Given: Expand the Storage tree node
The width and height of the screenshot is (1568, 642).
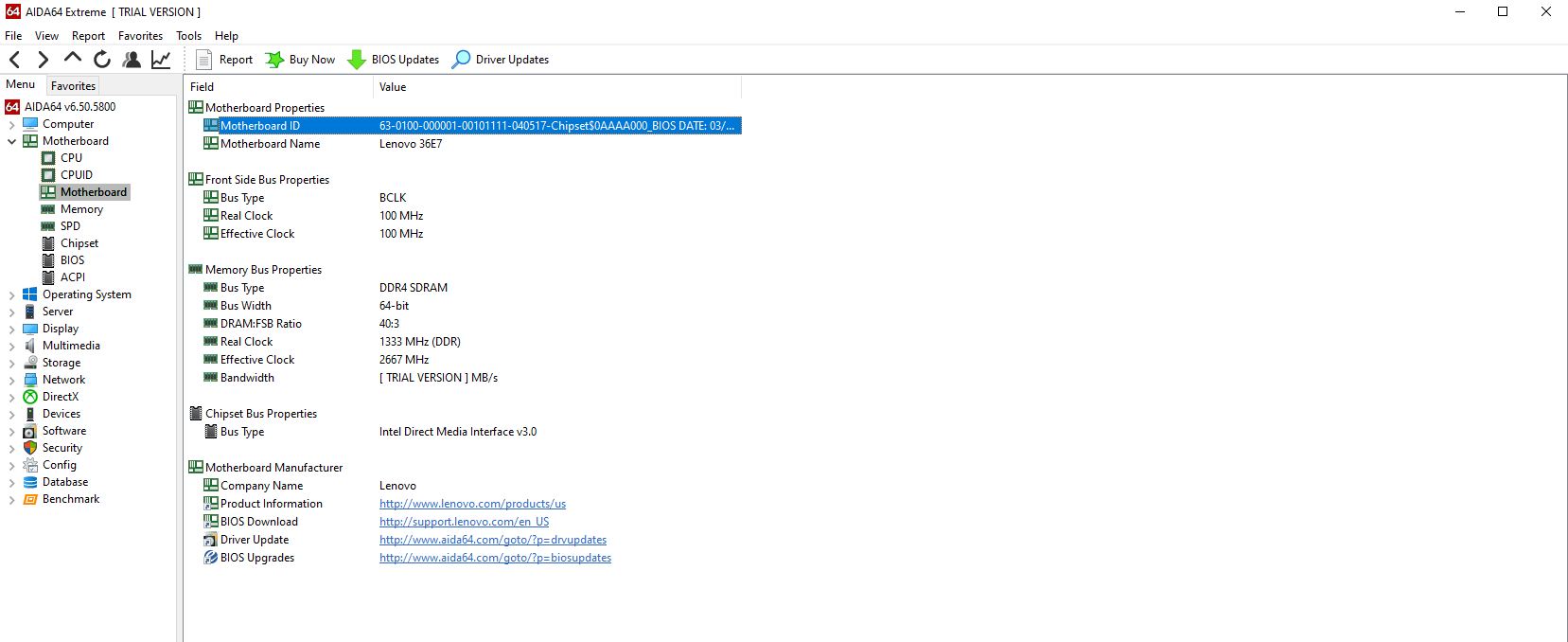Looking at the screenshot, I should (11, 363).
